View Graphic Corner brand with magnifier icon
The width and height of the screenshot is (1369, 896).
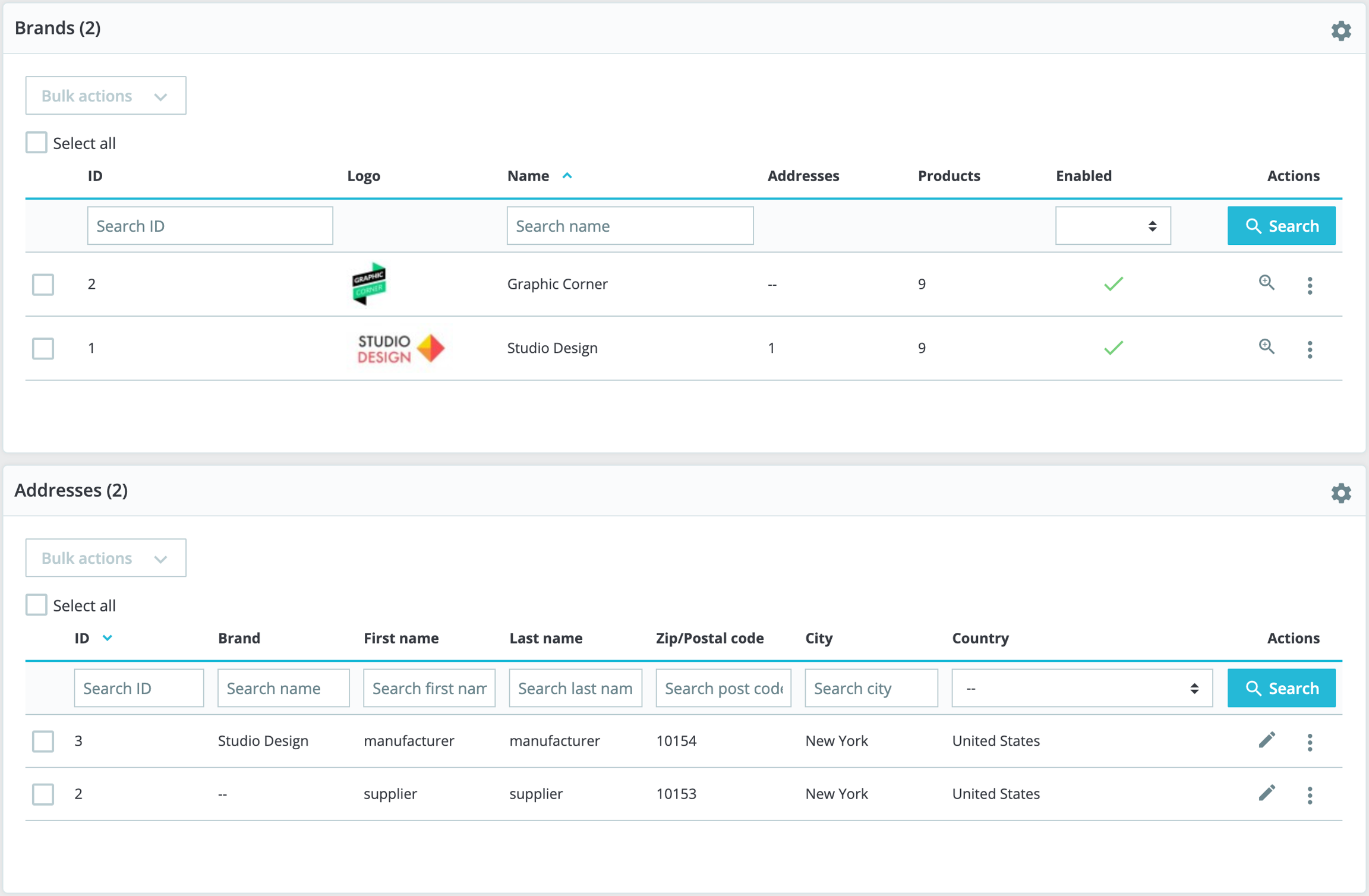[1266, 283]
